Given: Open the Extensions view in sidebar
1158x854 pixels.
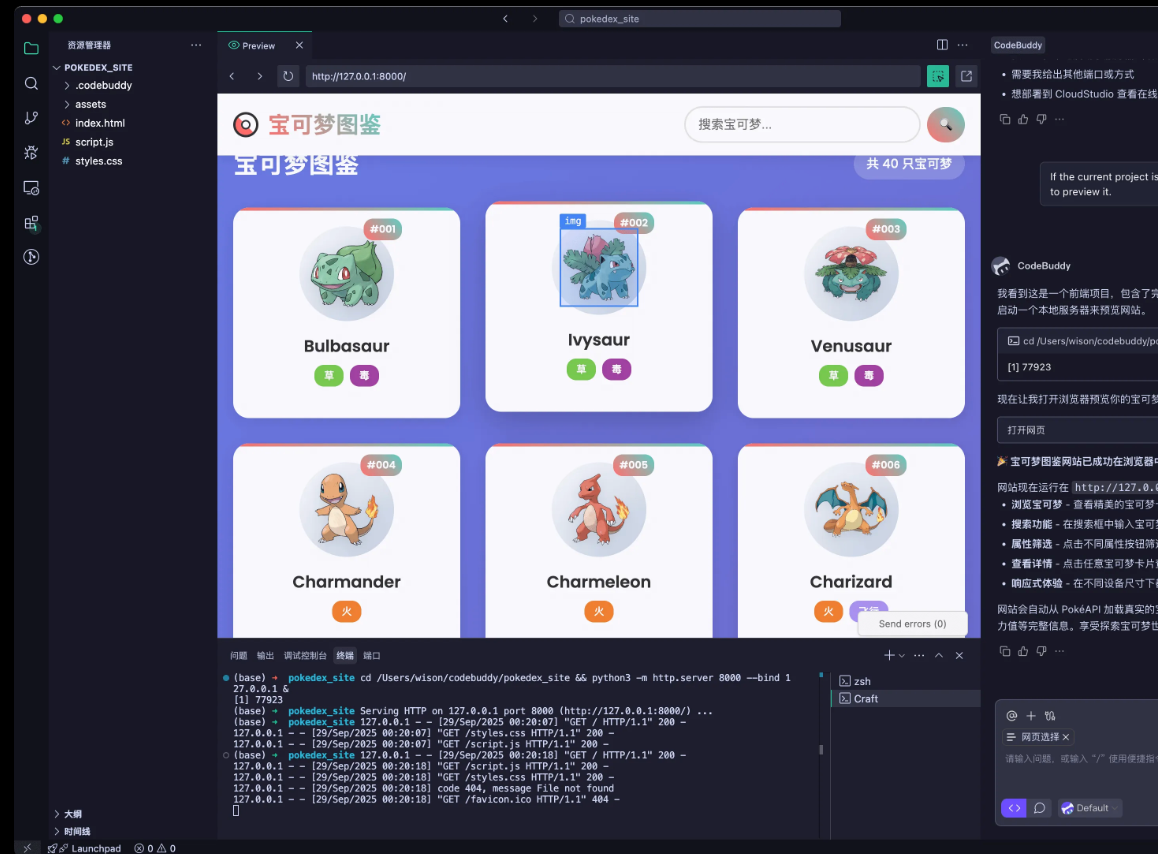Looking at the screenshot, I should pyautogui.click(x=31, y=223).
